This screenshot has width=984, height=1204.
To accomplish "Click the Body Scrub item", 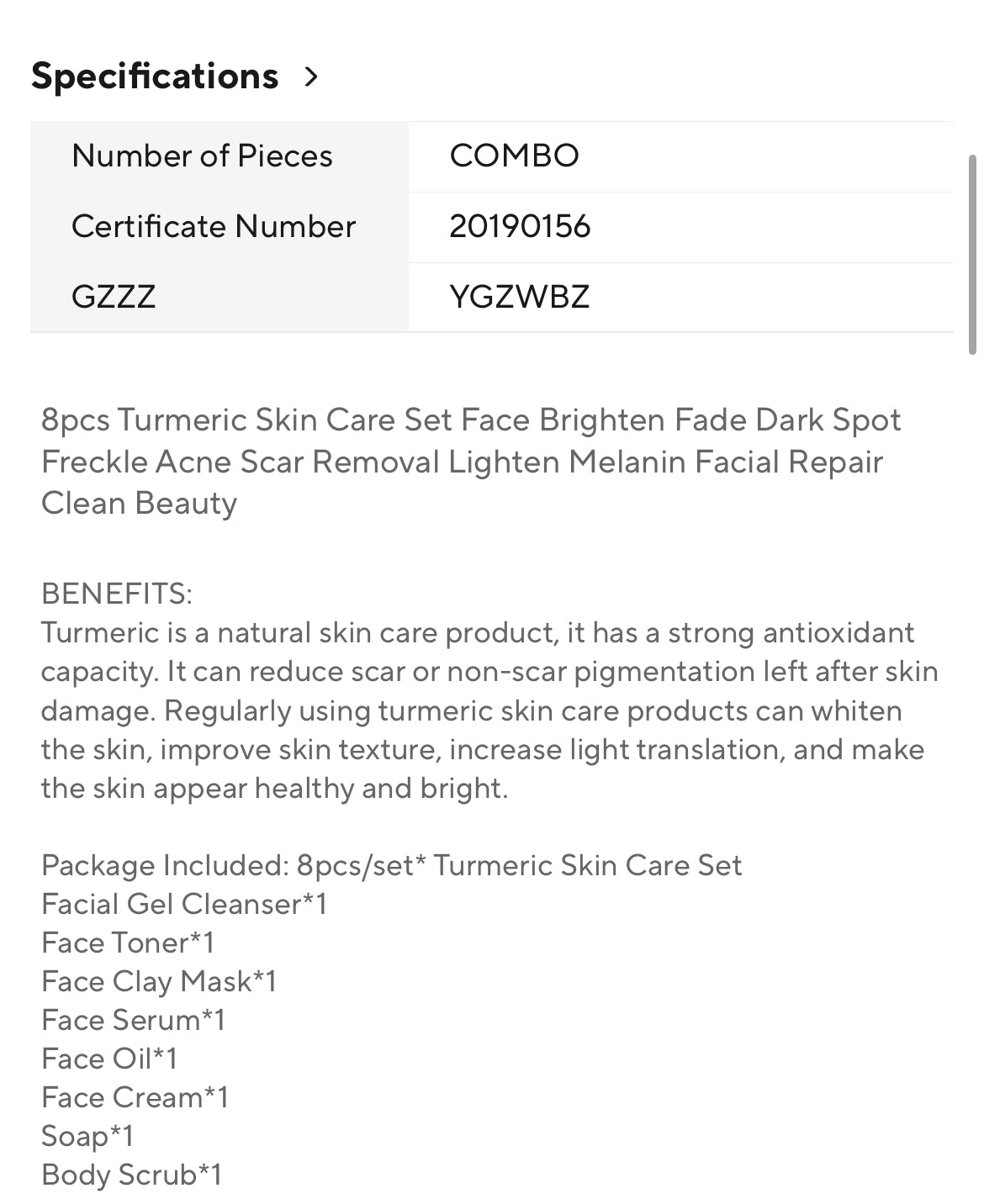I will [132, 1175].
